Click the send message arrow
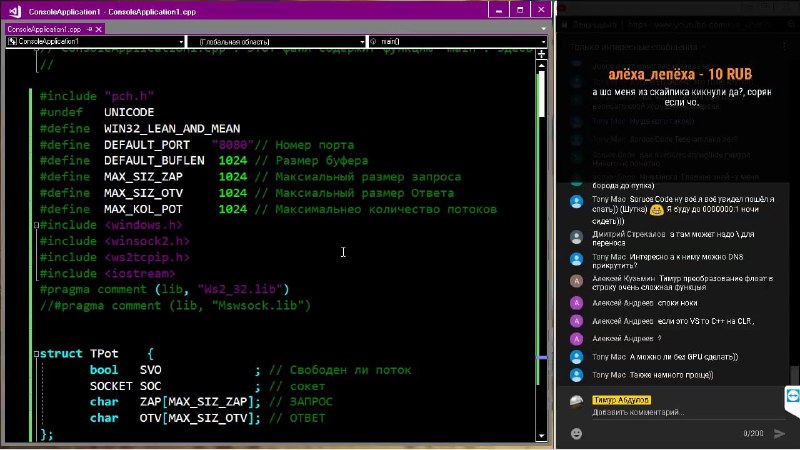800x450 pixels. [779, 434]
